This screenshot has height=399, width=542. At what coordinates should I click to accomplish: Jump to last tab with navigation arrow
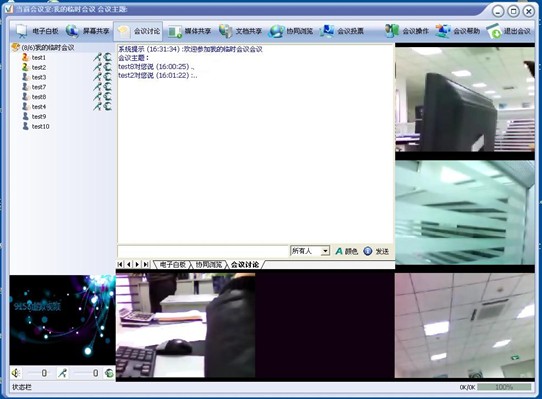coord(146,265)
